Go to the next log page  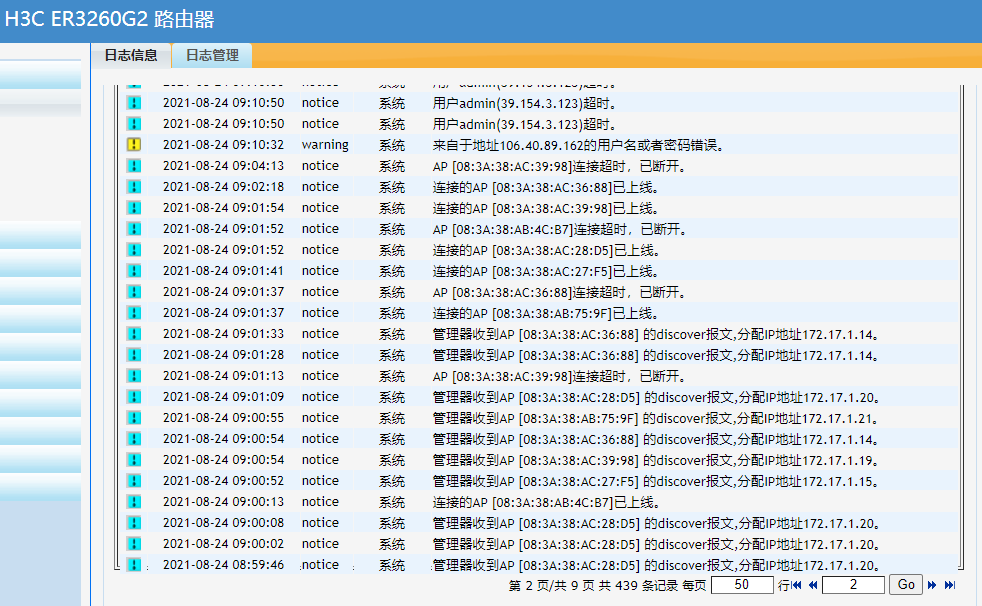pos(932,585)
